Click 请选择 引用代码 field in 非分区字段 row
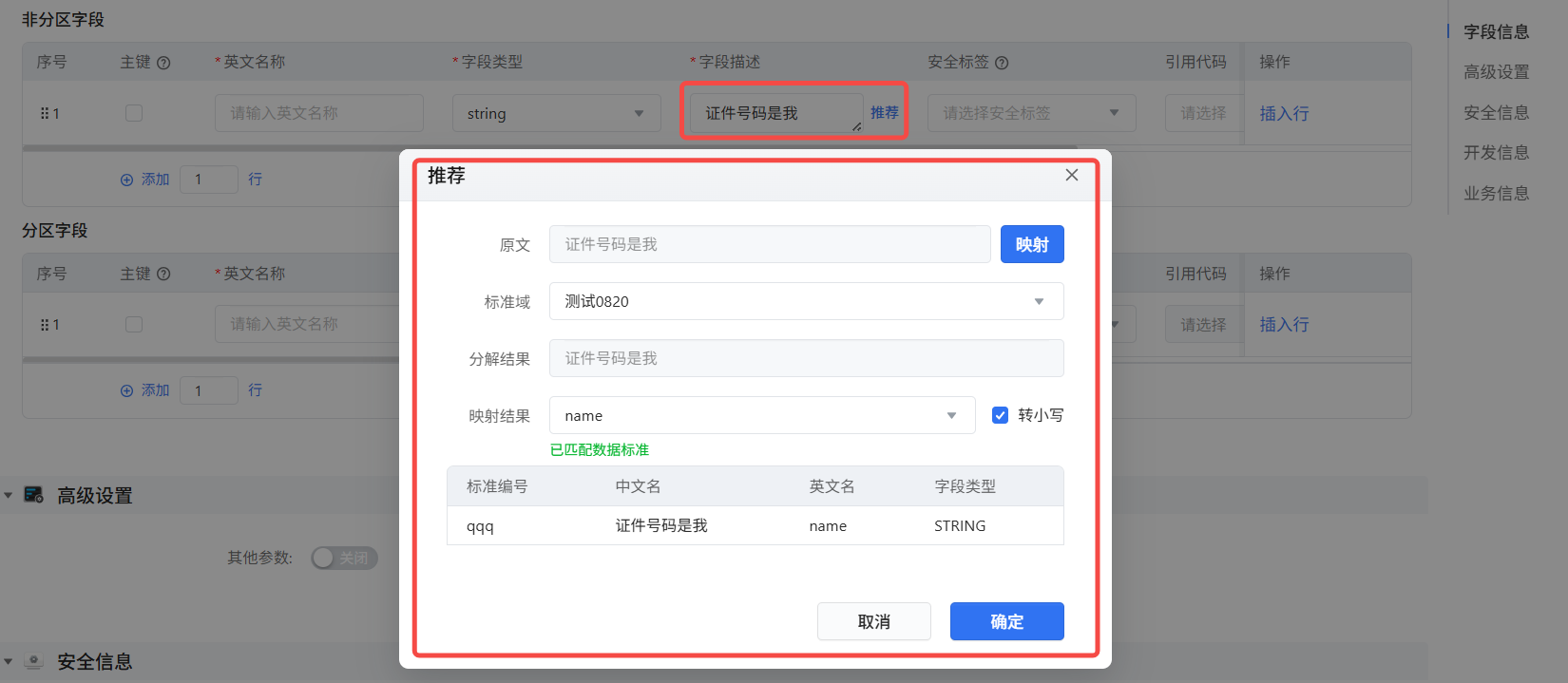 click(1204, 113)
